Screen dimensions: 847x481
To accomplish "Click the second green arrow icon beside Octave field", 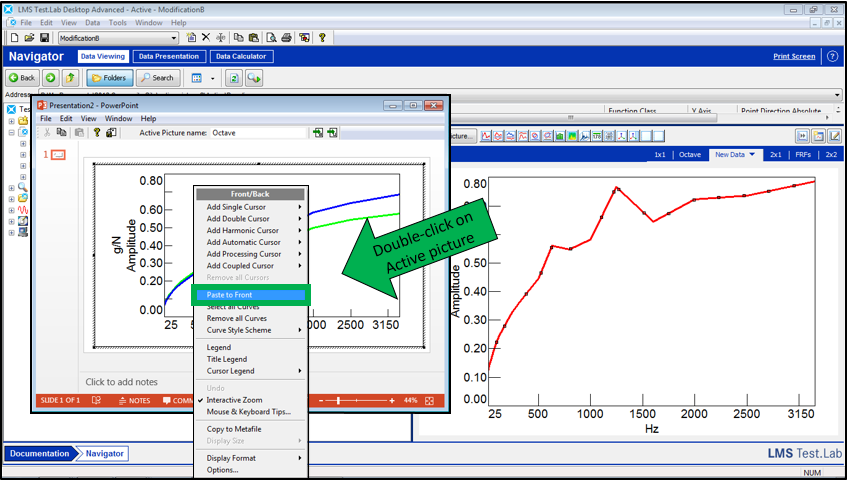I will (332, 132).
